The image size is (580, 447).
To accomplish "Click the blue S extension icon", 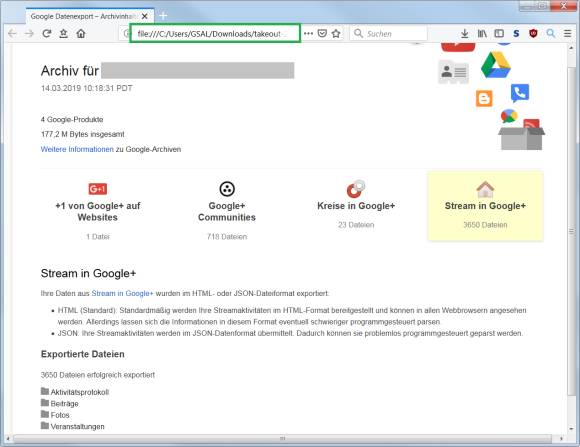I will [x=516, y=34].
